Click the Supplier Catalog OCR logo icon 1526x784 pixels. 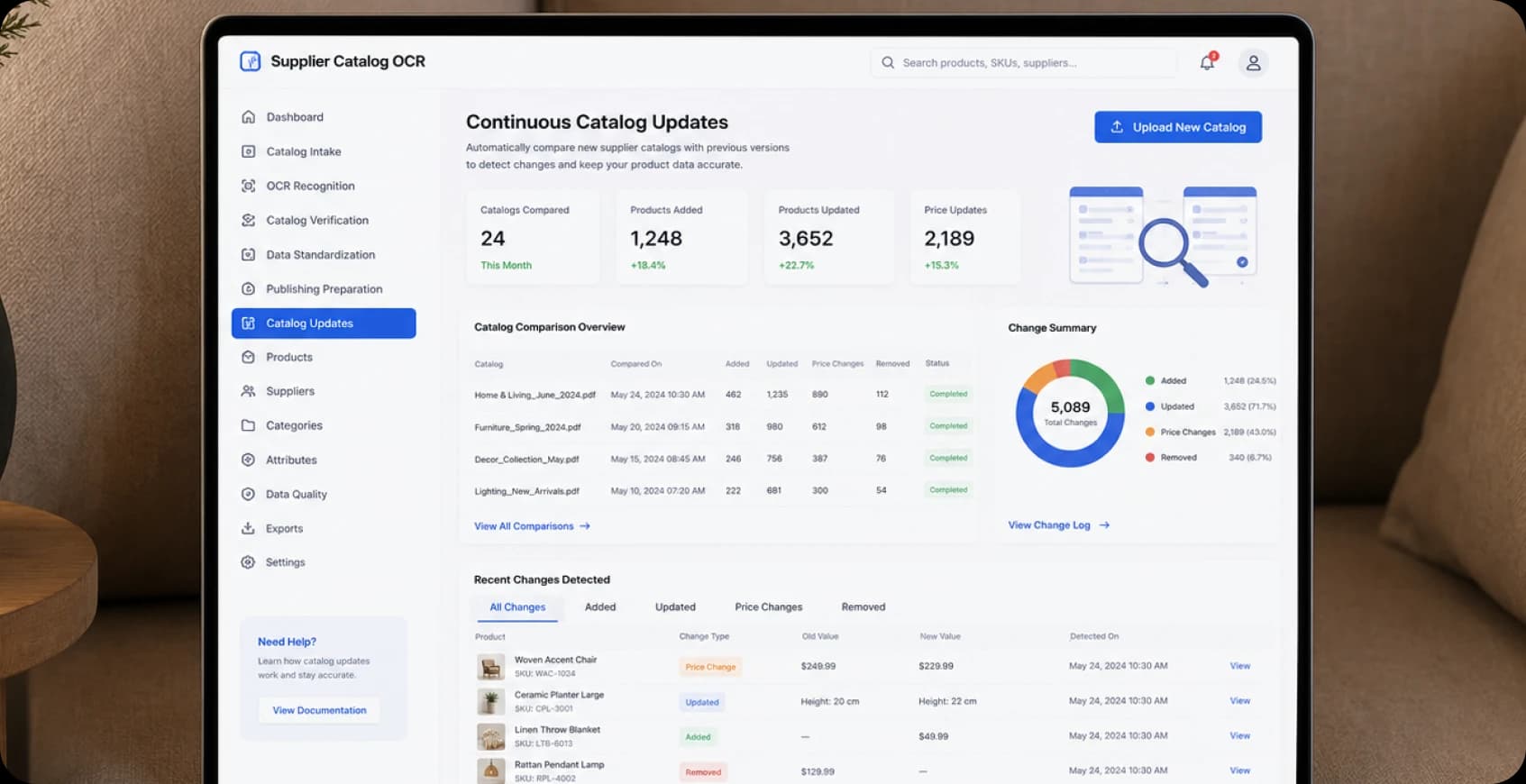pyautogui.click(x=250, y=61)
